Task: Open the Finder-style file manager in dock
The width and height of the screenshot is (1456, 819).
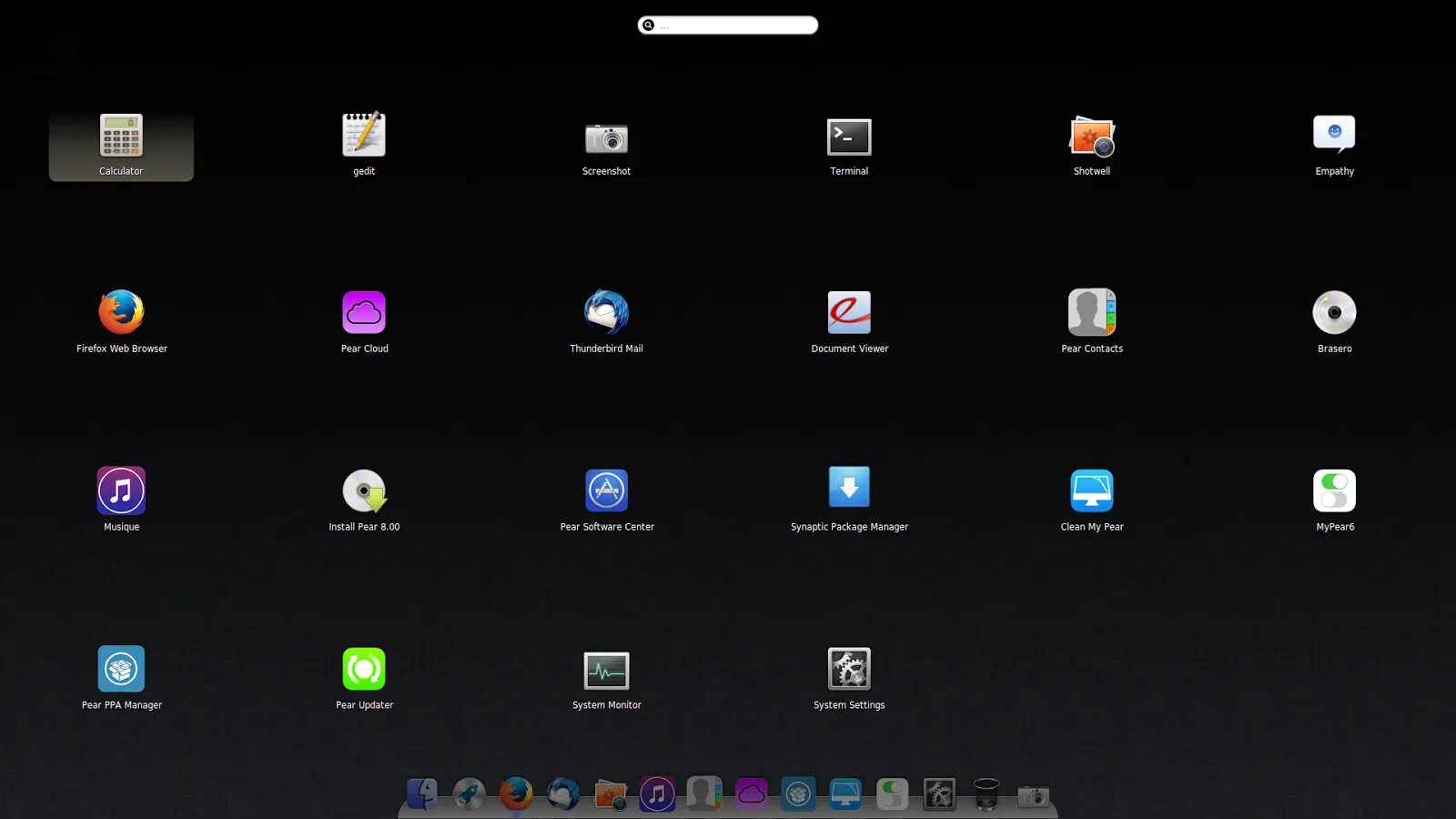Action: point(421,794)
